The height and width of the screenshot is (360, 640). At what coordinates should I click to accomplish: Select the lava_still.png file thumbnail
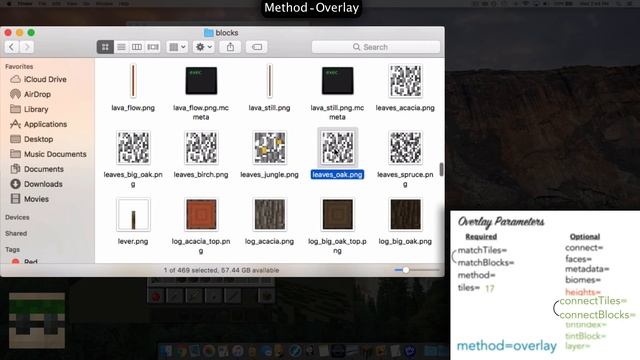pos(269,81)
